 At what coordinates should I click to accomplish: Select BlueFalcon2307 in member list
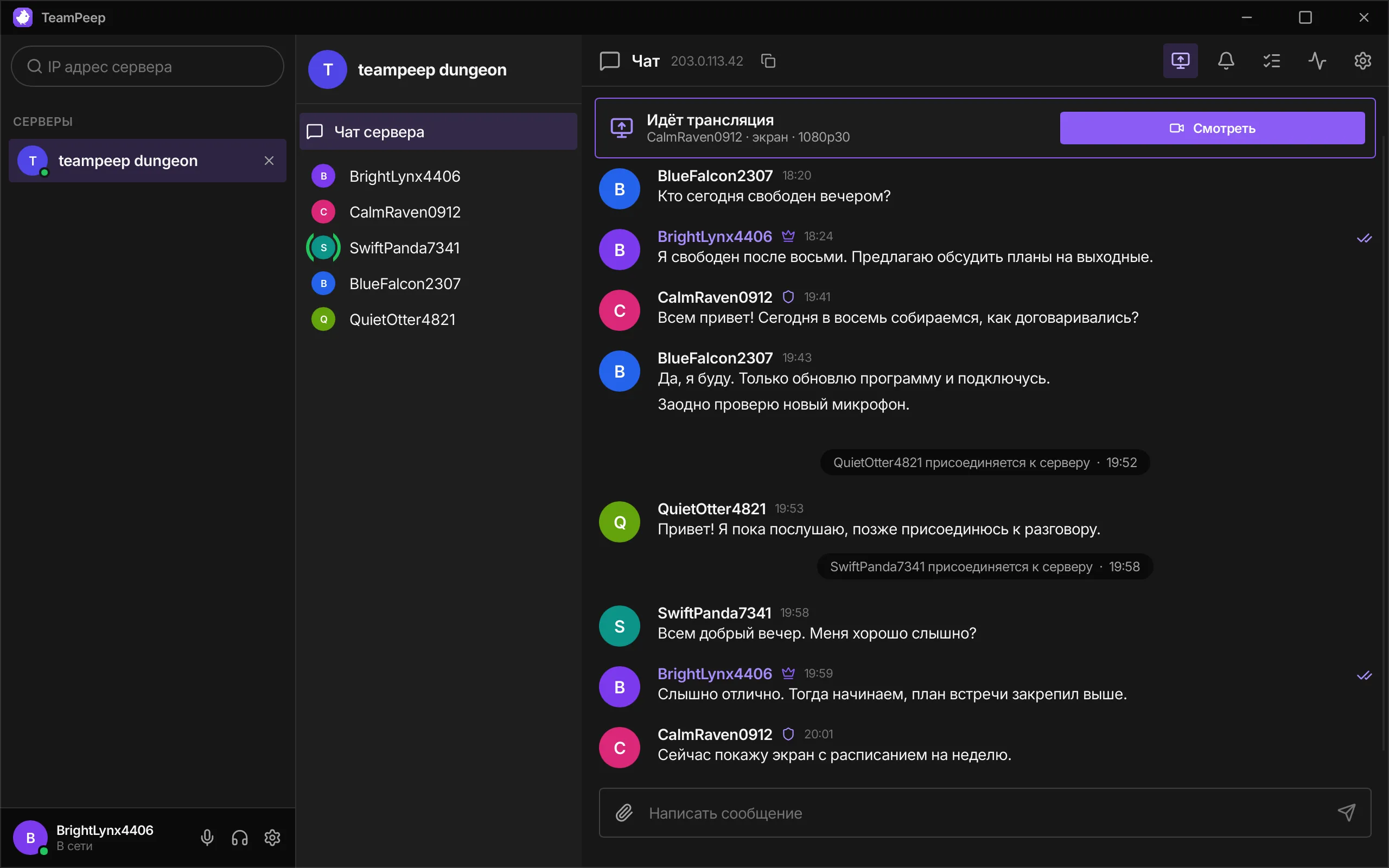pyautogui.click(x=438, y=284)
